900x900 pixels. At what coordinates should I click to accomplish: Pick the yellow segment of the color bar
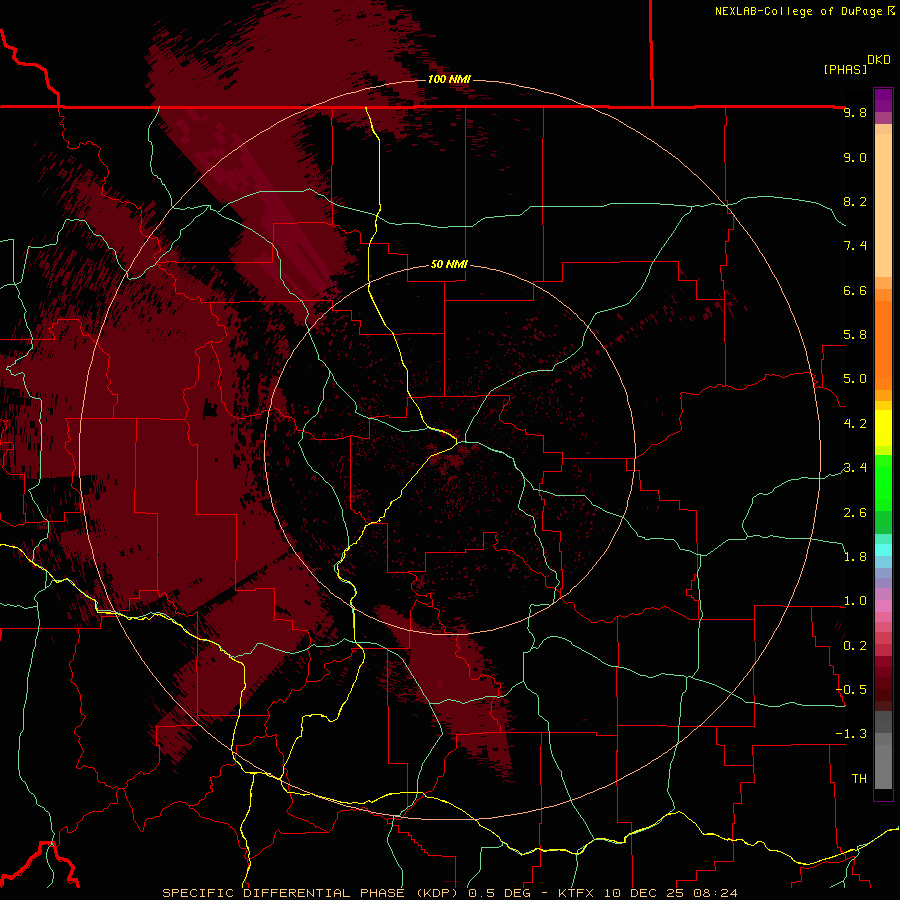(x=883, y=428)
